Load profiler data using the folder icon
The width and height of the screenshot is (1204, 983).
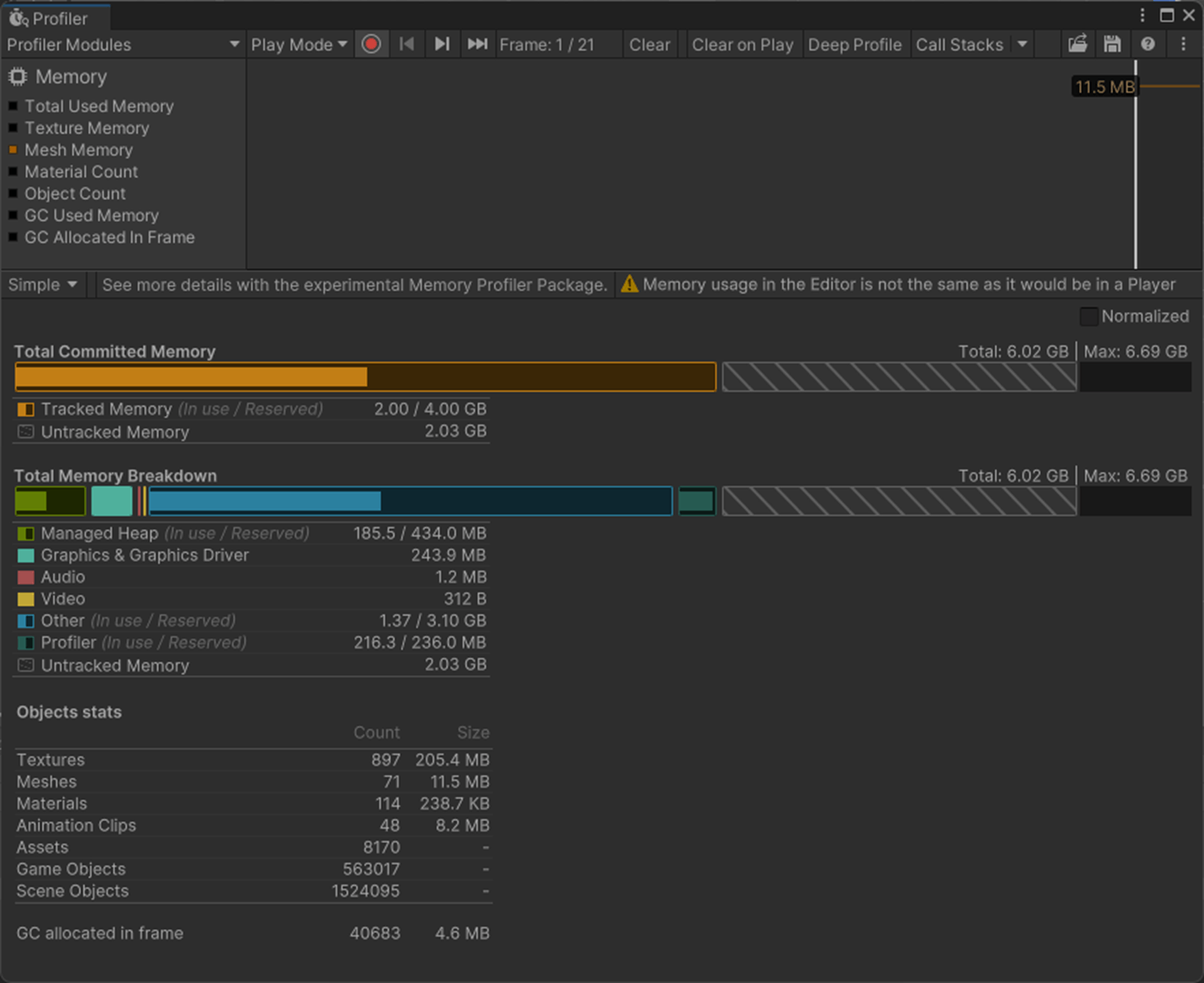(x=1078, y=45)
